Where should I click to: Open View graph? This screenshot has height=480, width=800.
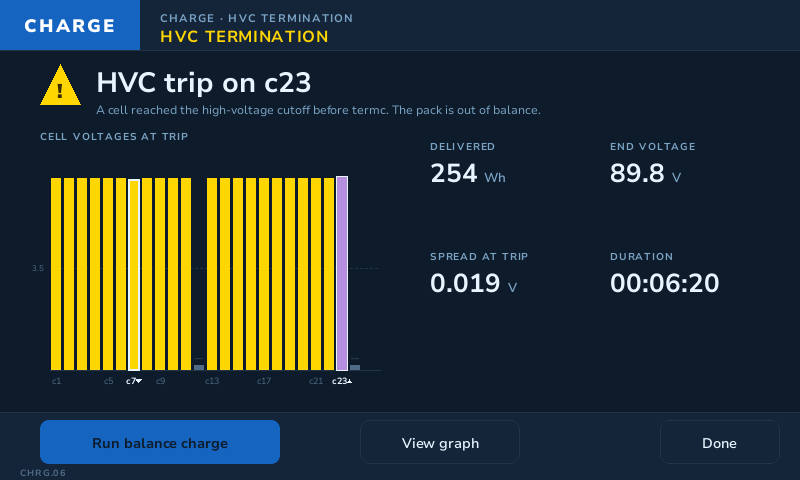pos(440,442)
